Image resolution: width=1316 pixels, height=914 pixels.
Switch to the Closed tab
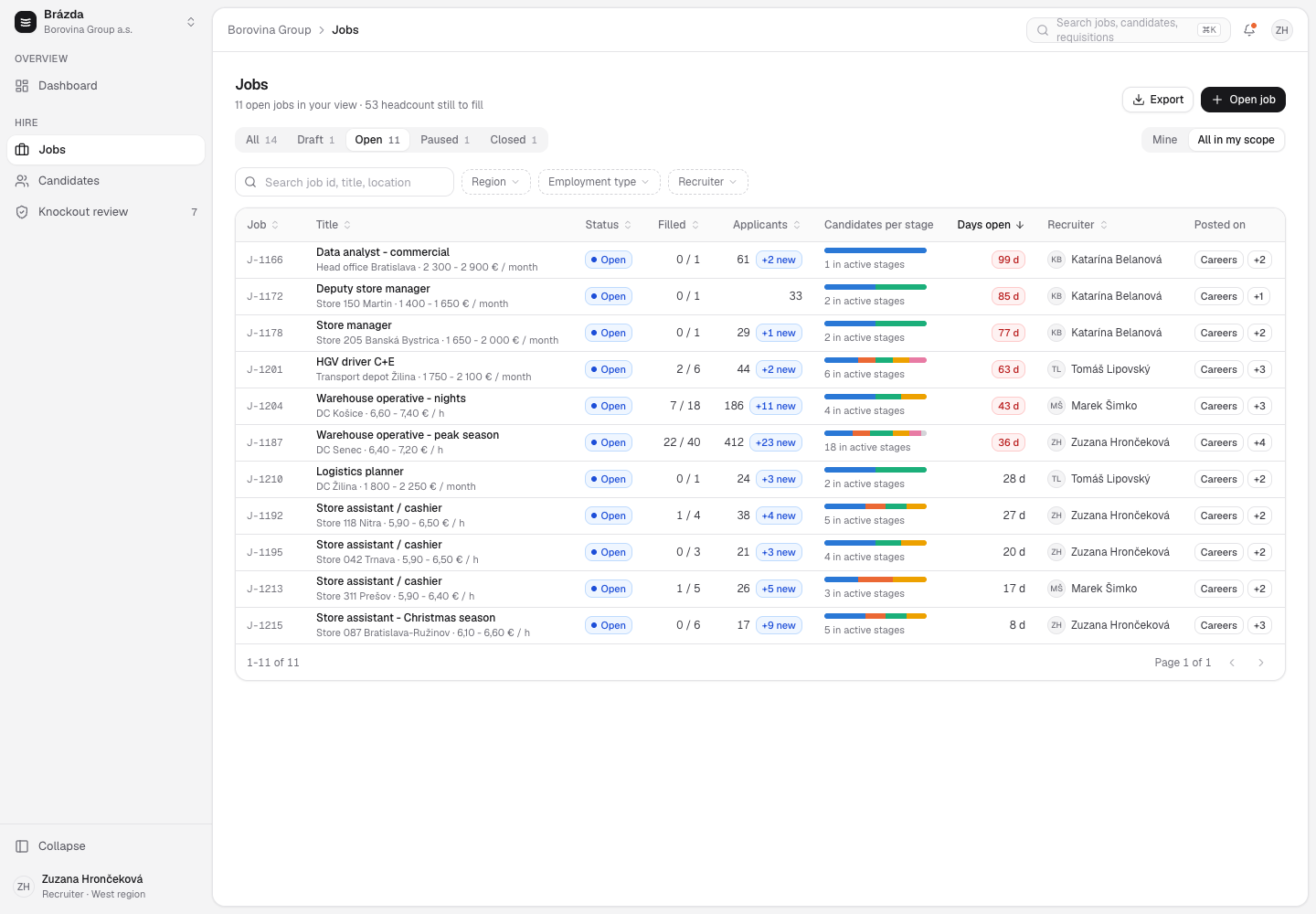point(514,140)
